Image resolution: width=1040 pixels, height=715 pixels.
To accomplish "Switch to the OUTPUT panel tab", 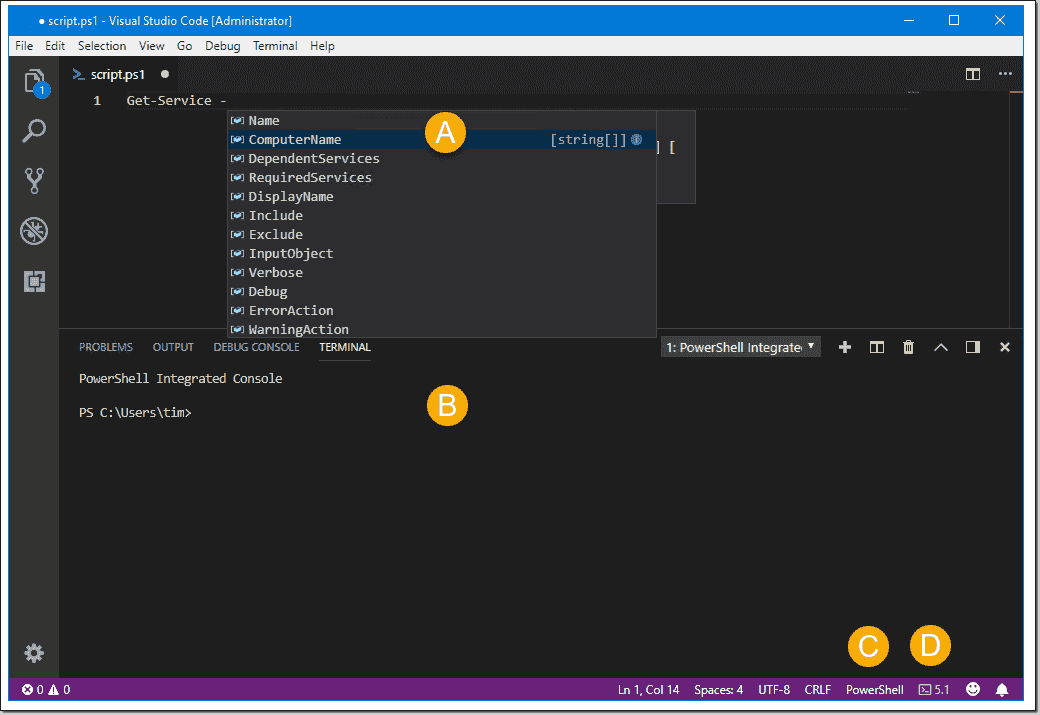I will click(x=173, y=347).
